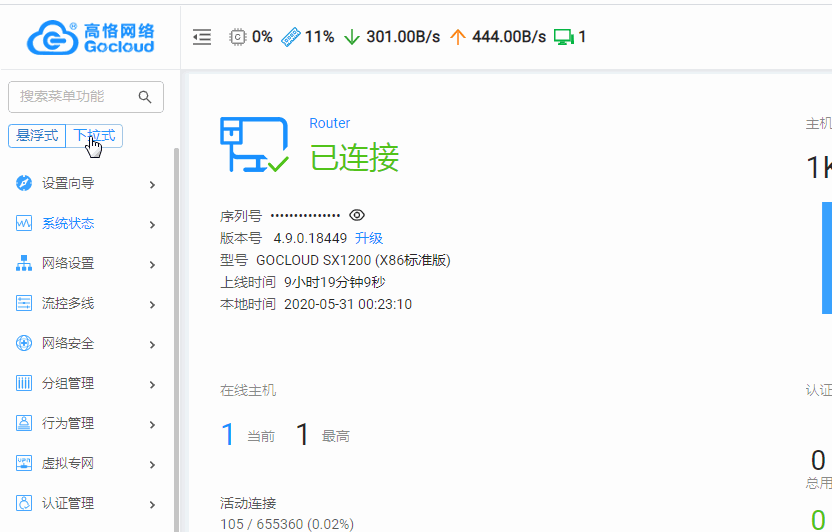
Task: Click the online hosts monitor icon
Action: pos(564,37)
